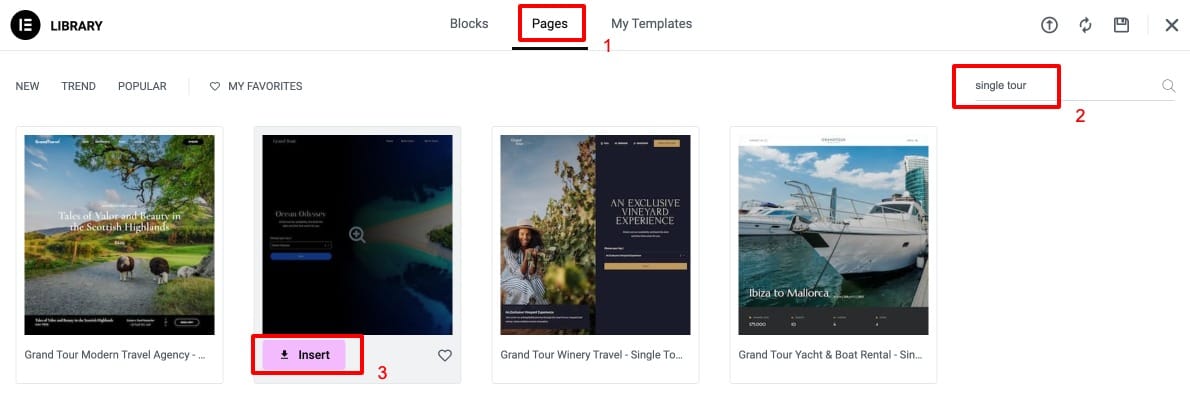1190x415 pixels.
Task: Open the Pages tab
Action: [549, 24]
